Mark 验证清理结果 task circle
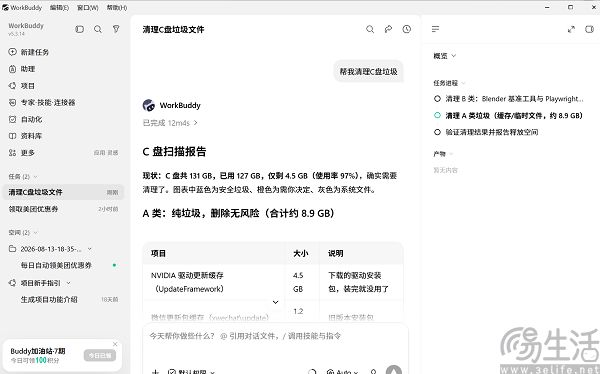600x374 pixels. [437, 132]
